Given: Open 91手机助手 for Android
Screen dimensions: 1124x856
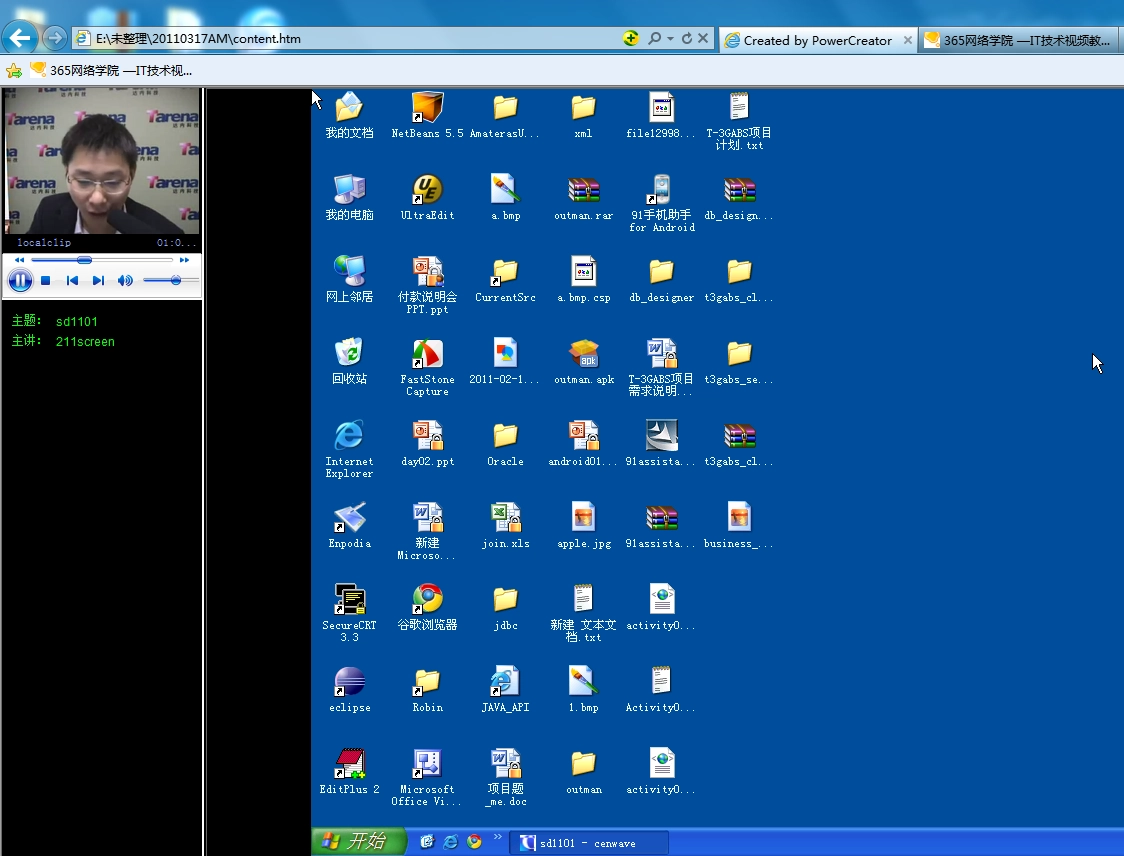Looking at the screenshot, I should coord(660,190).
